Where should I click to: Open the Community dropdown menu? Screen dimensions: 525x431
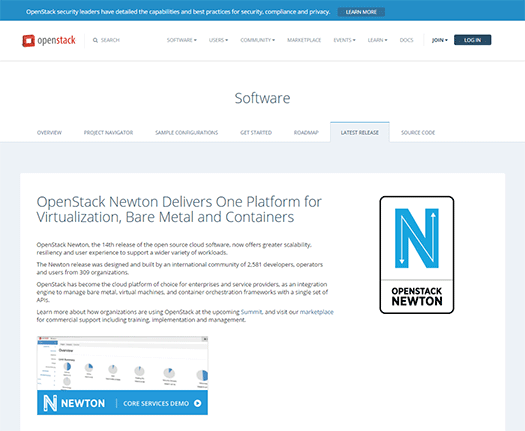tap(257, 40)
